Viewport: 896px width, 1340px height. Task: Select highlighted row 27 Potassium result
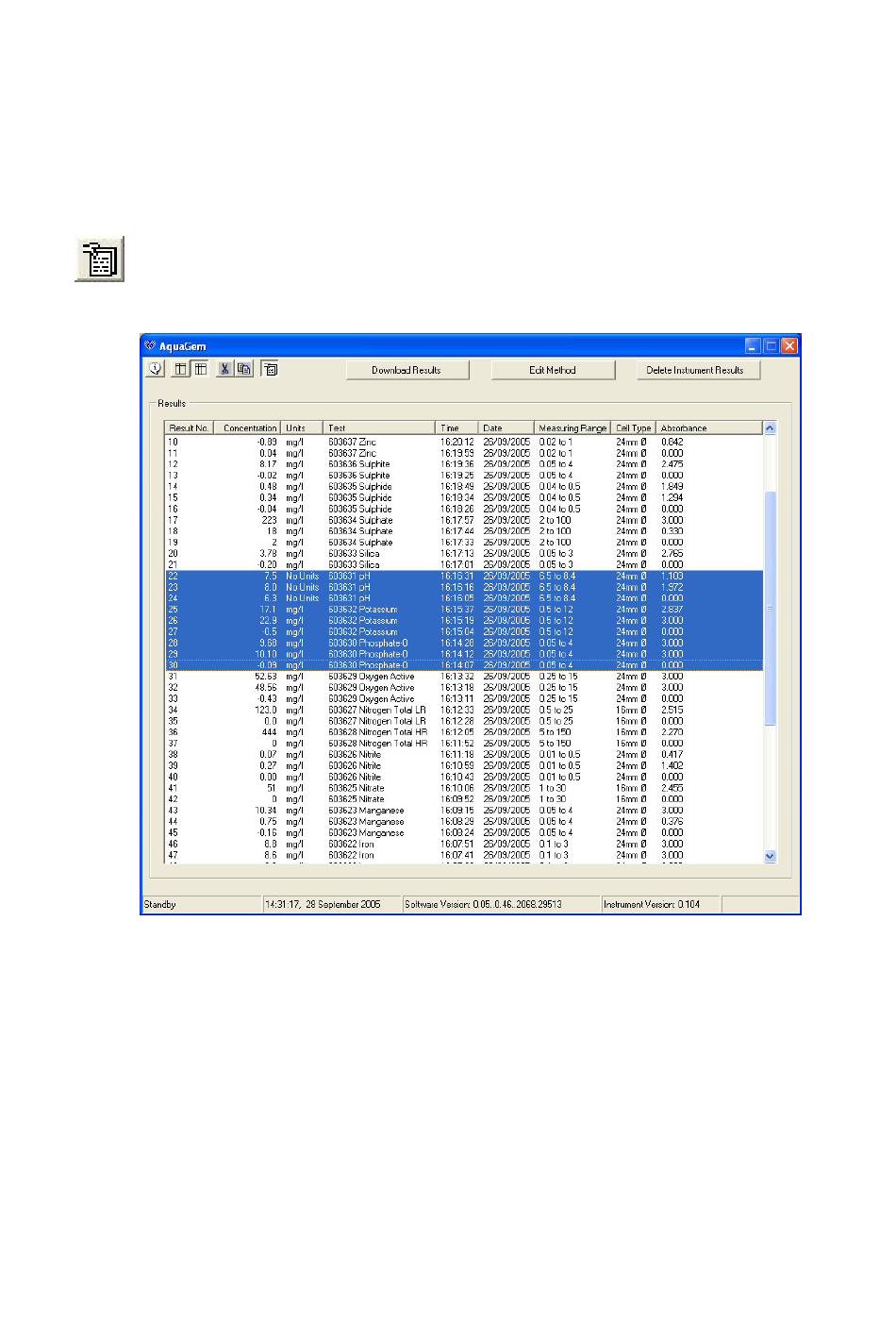(x=463, y=631)
